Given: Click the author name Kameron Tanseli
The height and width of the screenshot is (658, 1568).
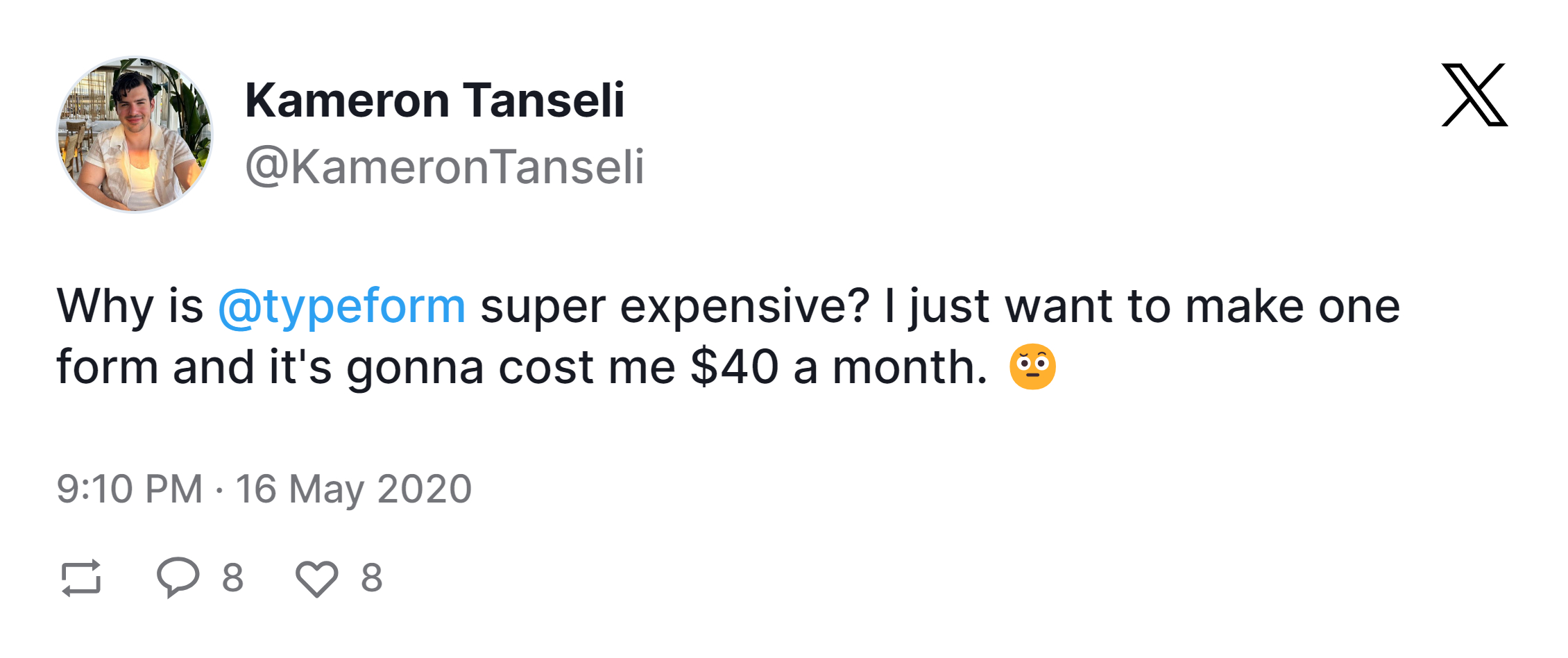Looking at the screenshot, I should [x=435, y=99].
